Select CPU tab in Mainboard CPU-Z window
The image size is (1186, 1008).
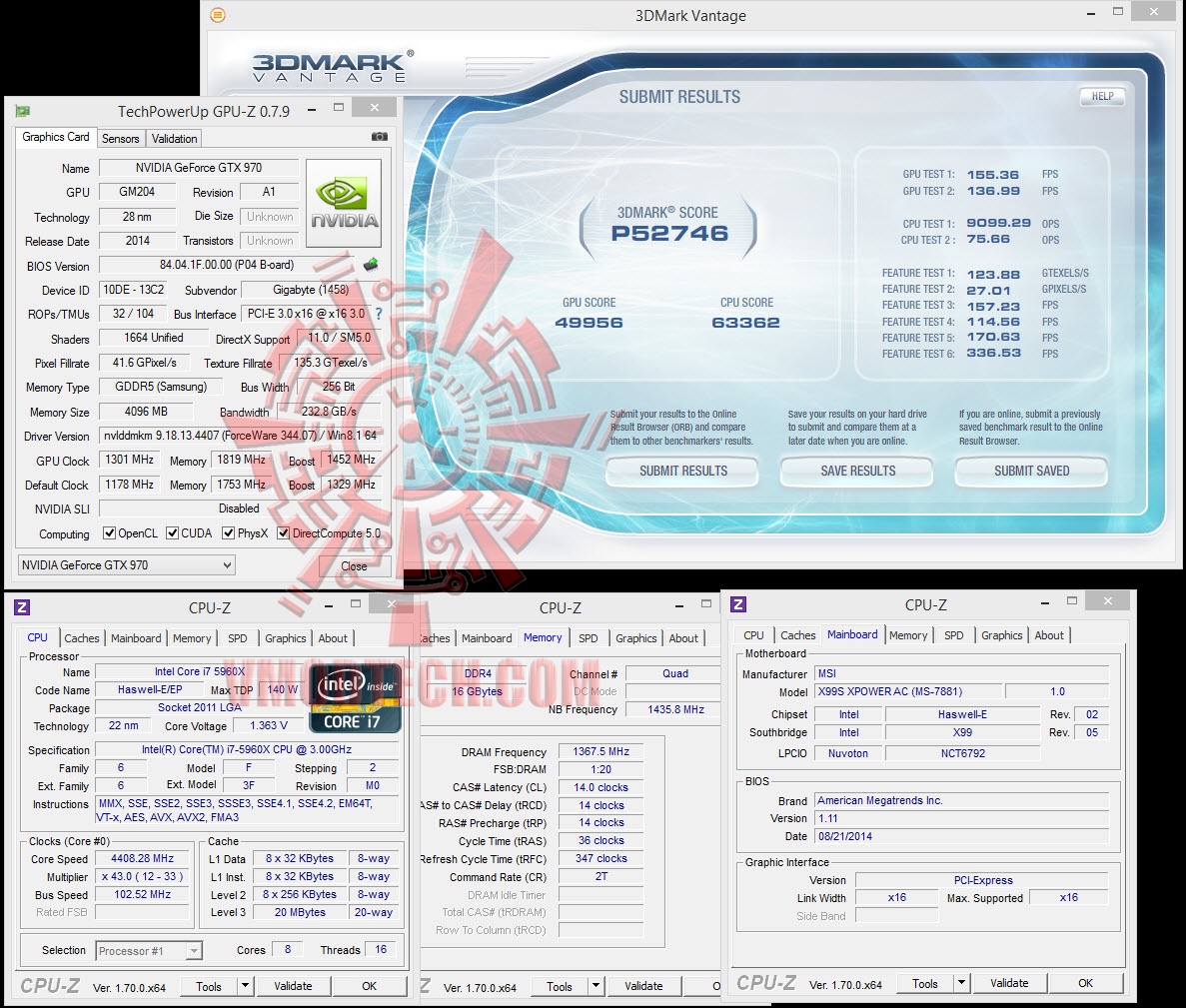click(753, 635)
